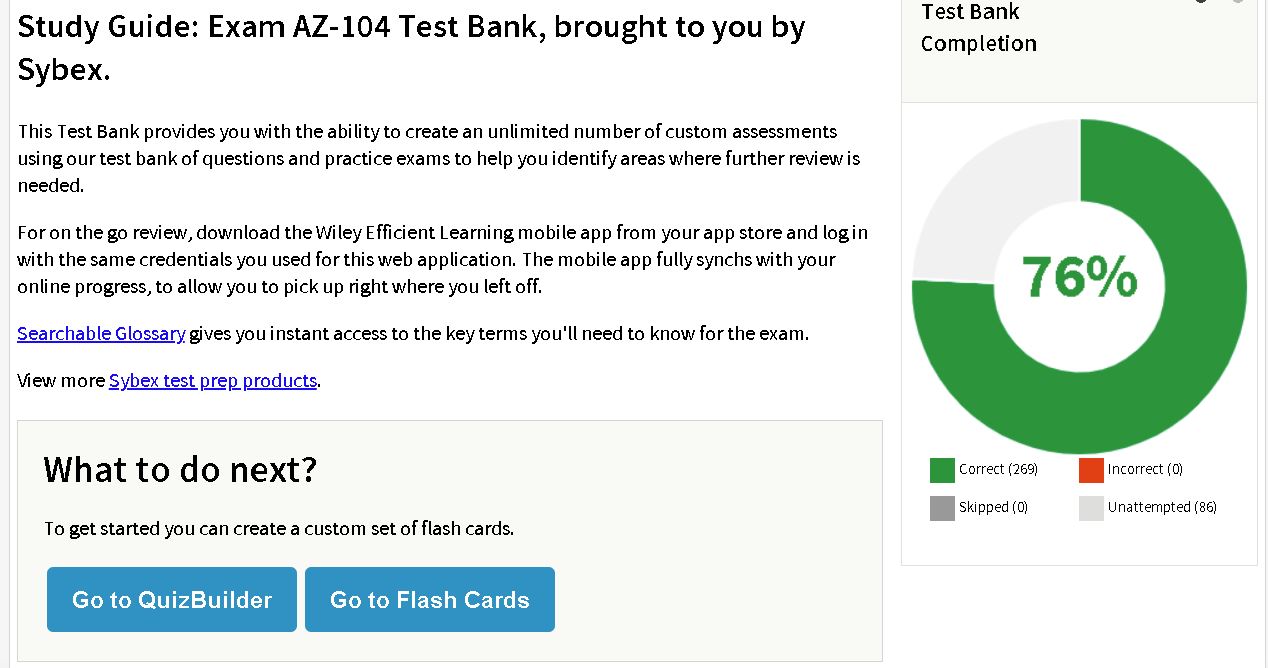Click the Go to QuizBuilder button
The width and height of the screenshot is (1268, 668).
point(172,599)
